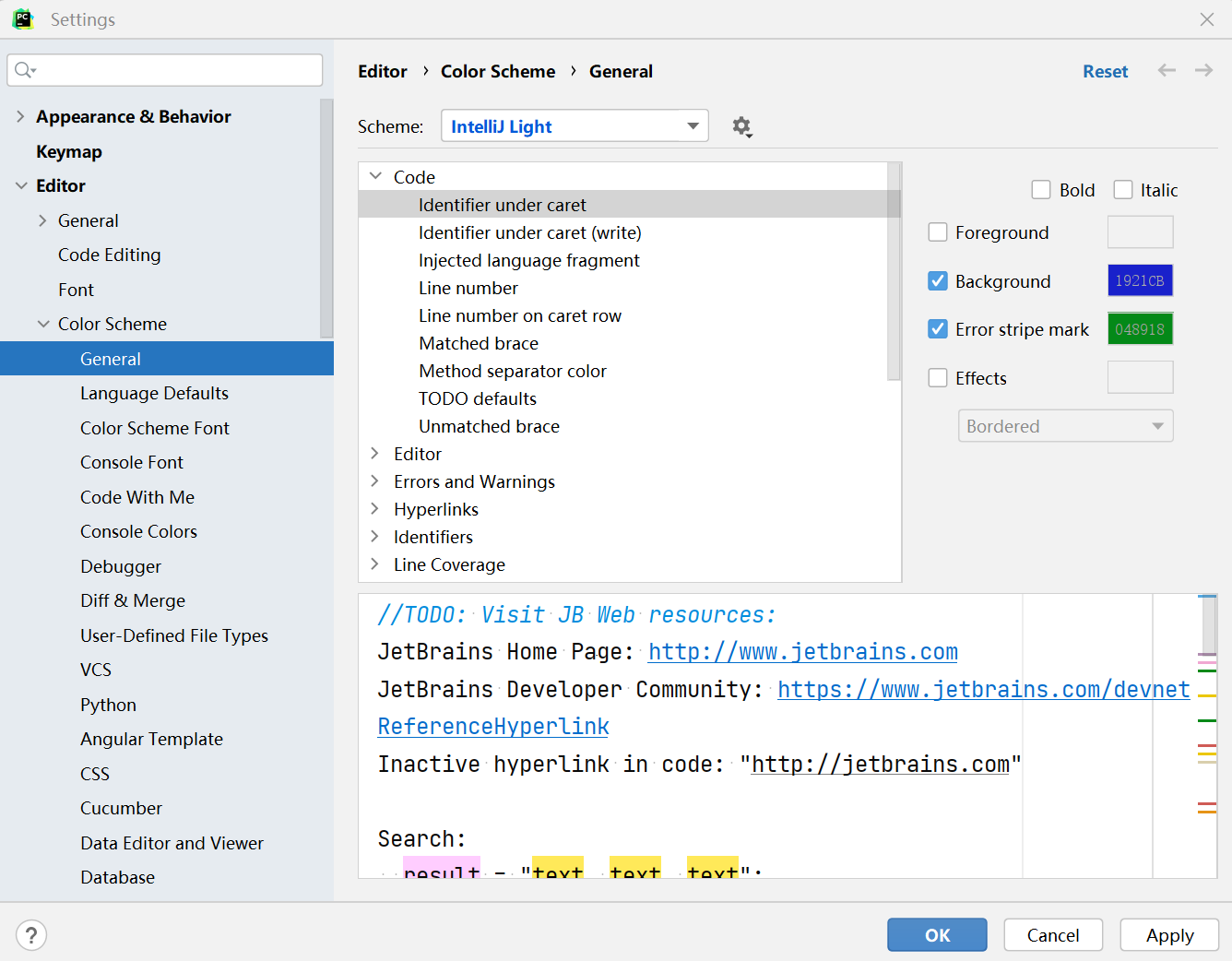Expand the Line Coverage group
This screenshot has height=961, width=1232.
point(375,564)
